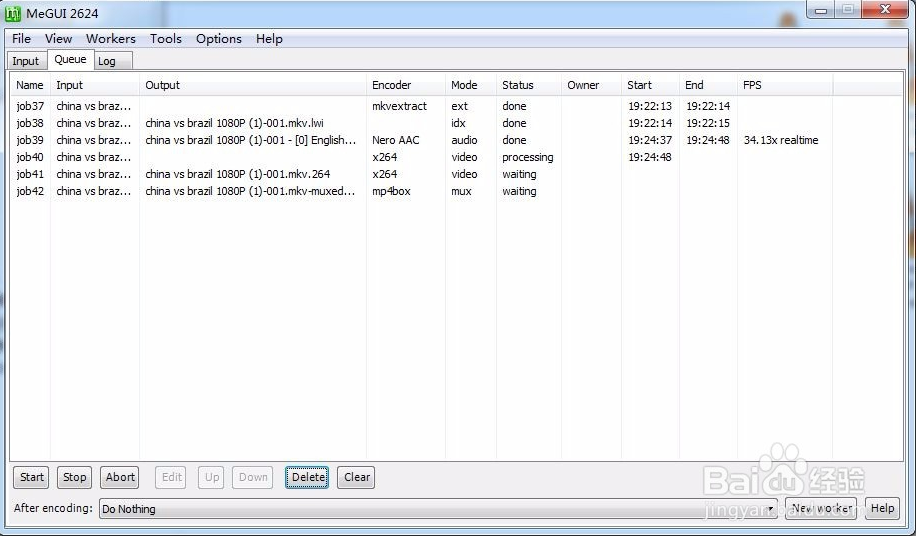This screenshot has height=536, width=916.
Task: Select job39 in the queue
Action: point(30,140)
